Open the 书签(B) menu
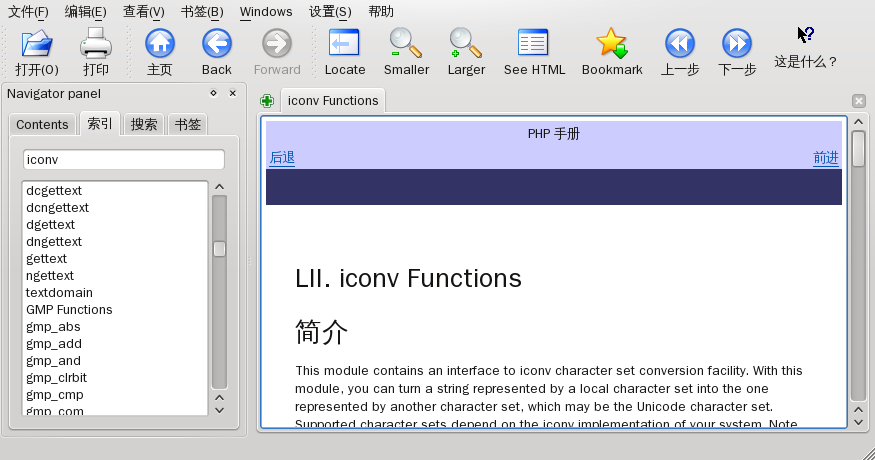This screenshot has width=875, height=460. 201,12
